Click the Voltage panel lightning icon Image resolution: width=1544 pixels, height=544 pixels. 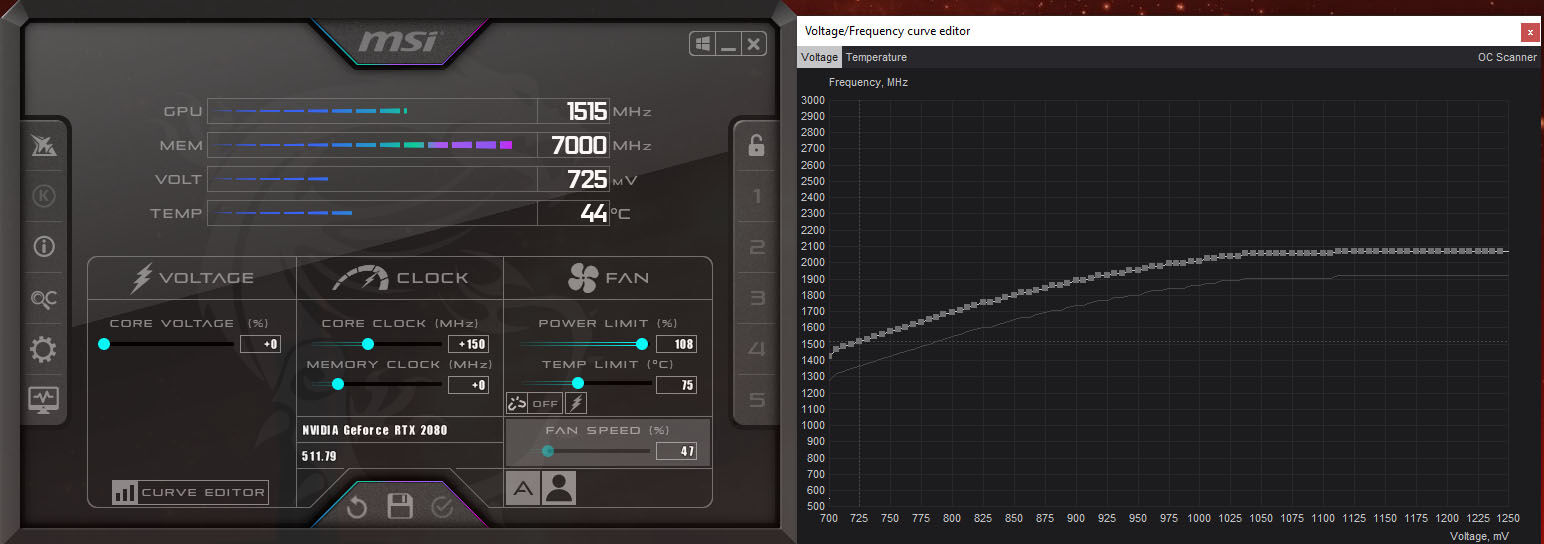pos(143,278)
